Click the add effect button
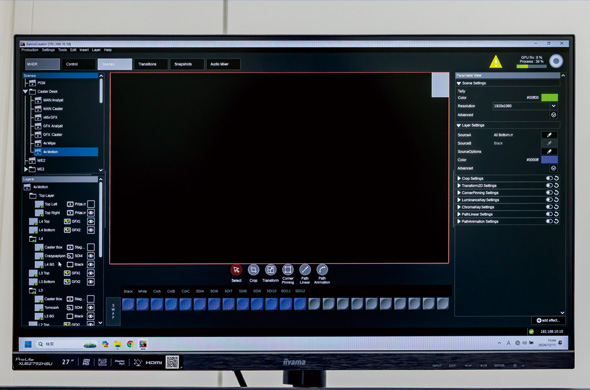The width and height of the screenshot is (590, 390). point(548,320)
